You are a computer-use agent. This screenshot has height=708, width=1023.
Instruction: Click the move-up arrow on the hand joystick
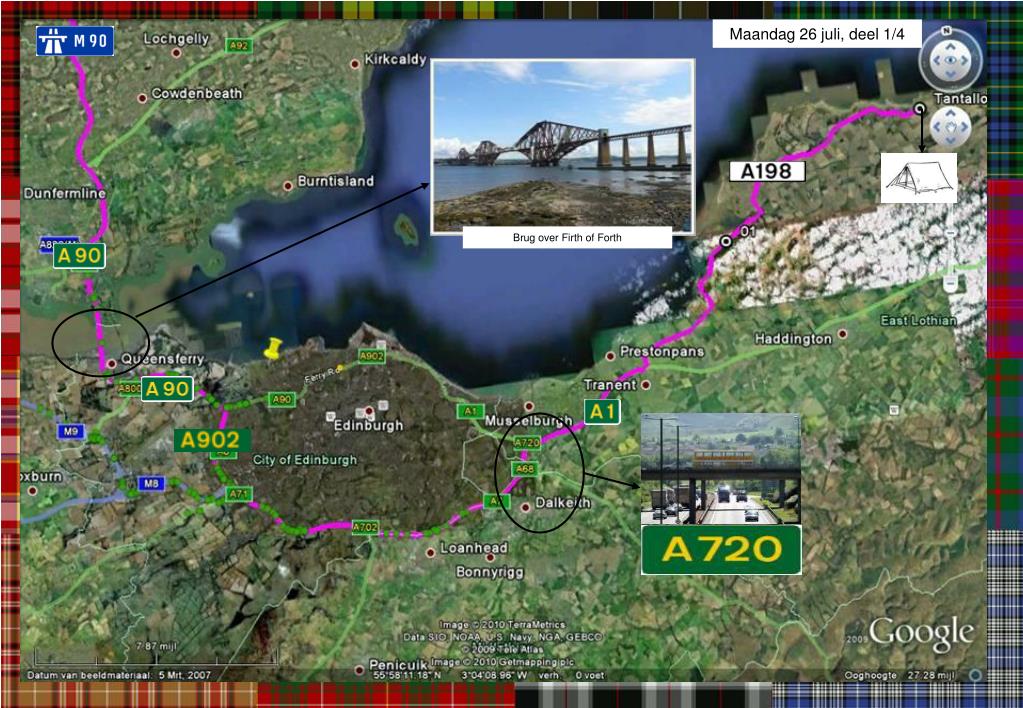950,113
